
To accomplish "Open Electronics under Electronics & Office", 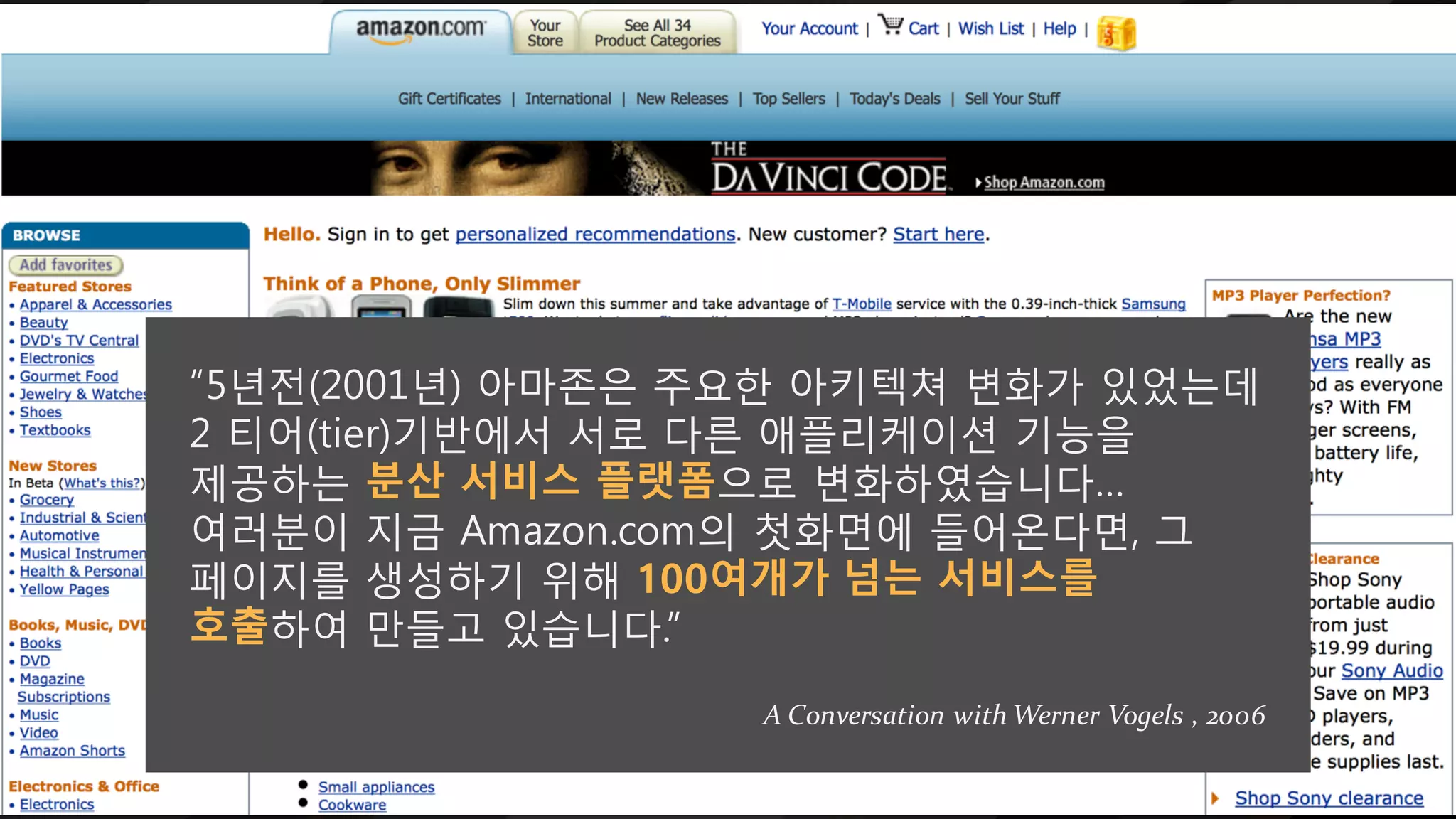I will pyautogui.click(x=57, y=805).
